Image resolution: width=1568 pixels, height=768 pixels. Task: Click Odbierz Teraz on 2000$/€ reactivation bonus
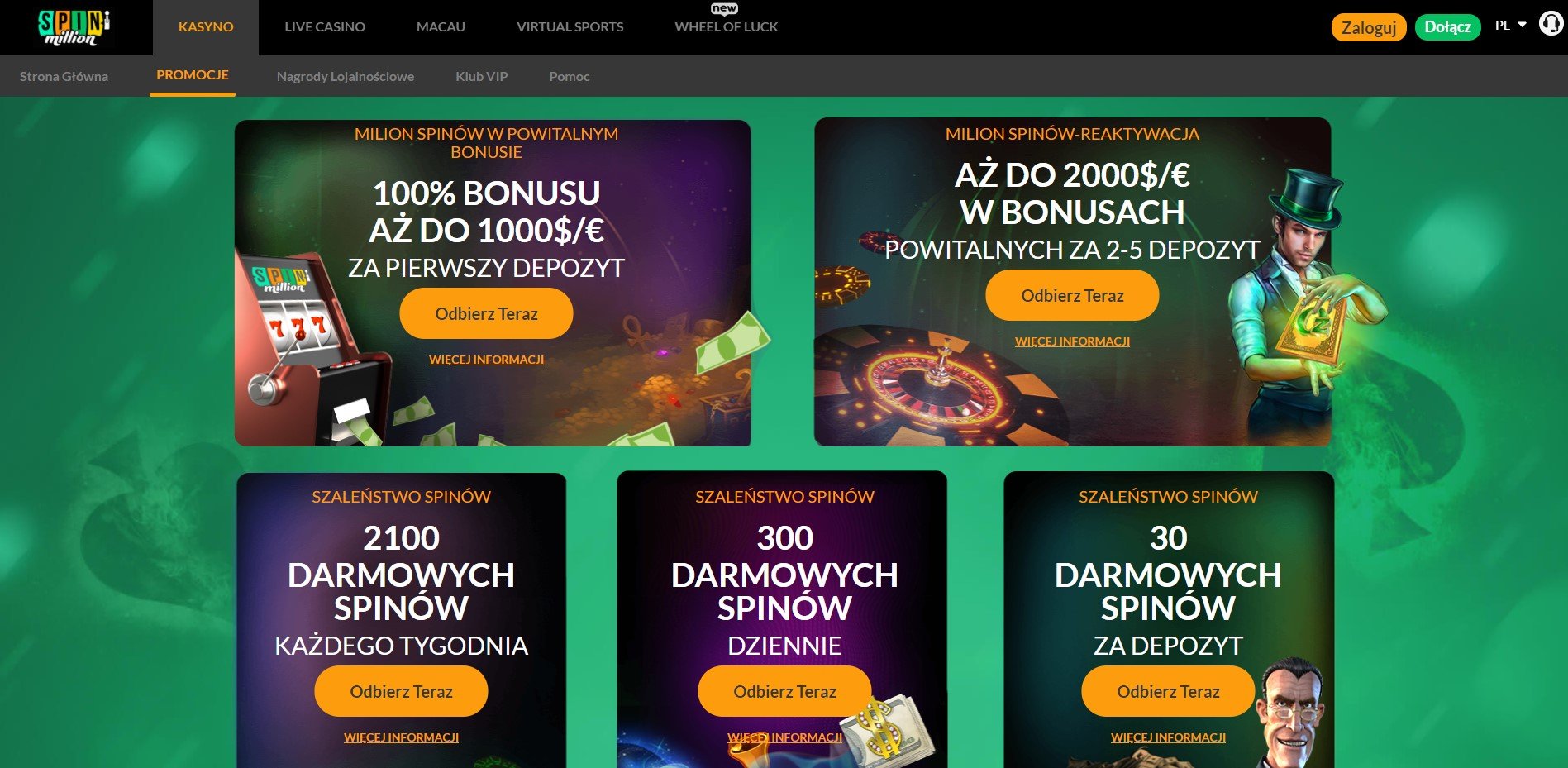pyautogui.click(x=1072, y=295)
